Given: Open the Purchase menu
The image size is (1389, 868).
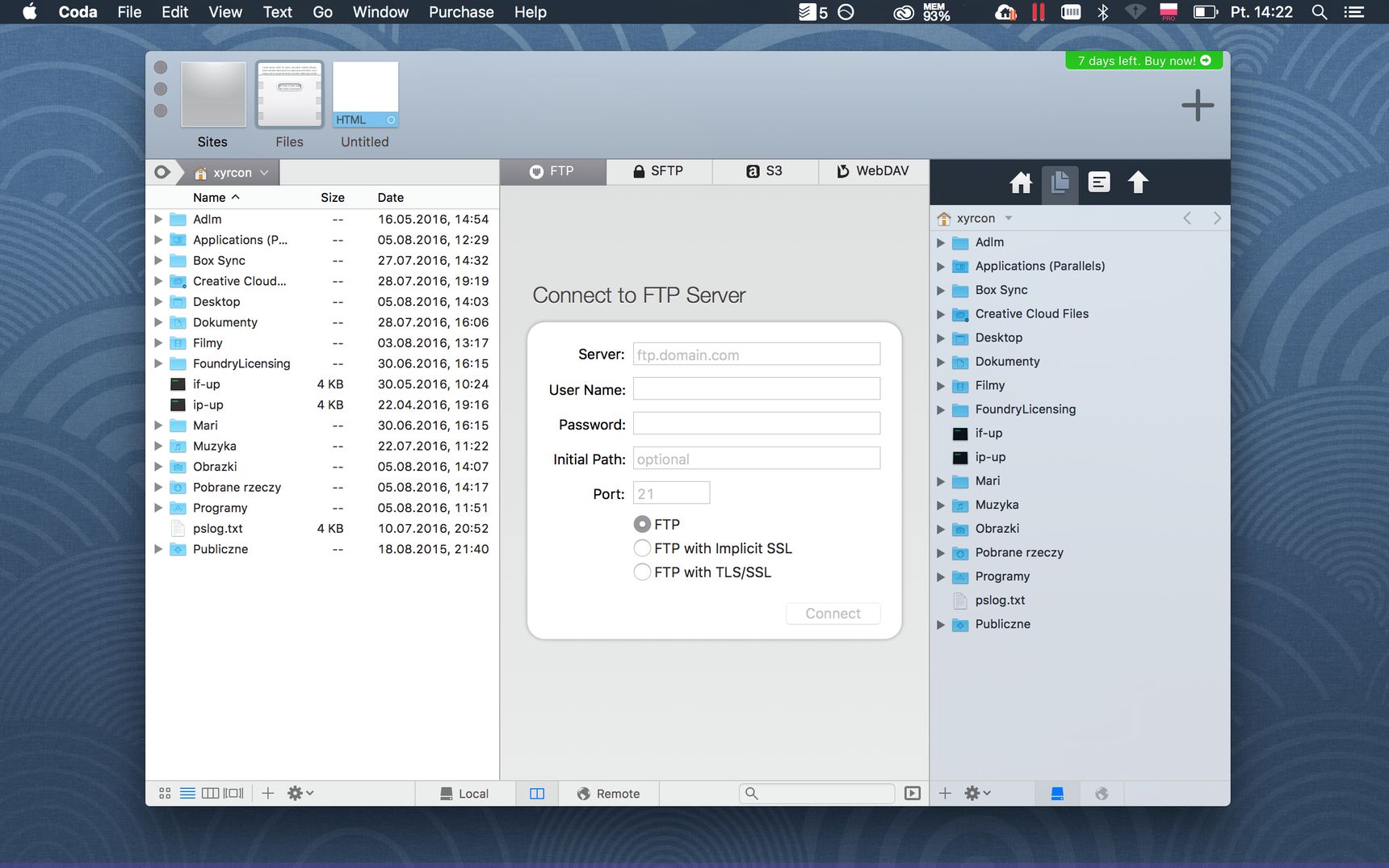Looking at the screenshot, I should [x=461, y=12].
